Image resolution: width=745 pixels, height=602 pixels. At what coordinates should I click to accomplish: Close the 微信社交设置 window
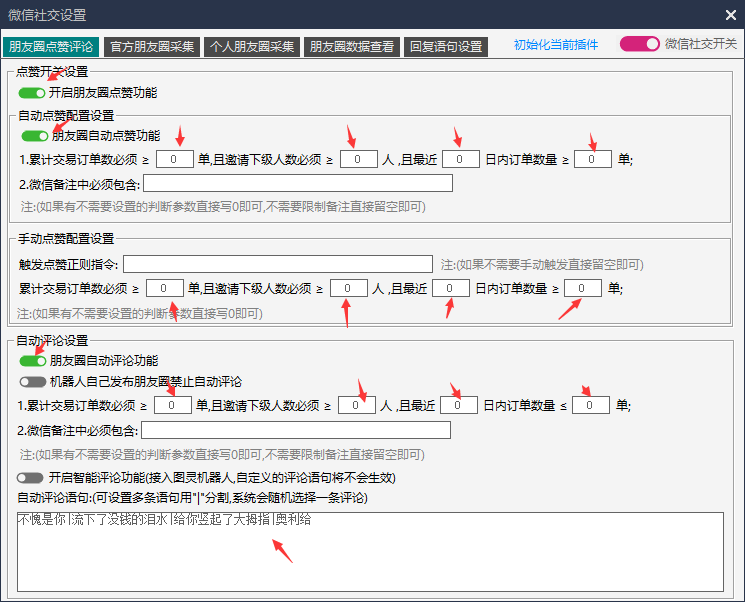coord(730,15)
